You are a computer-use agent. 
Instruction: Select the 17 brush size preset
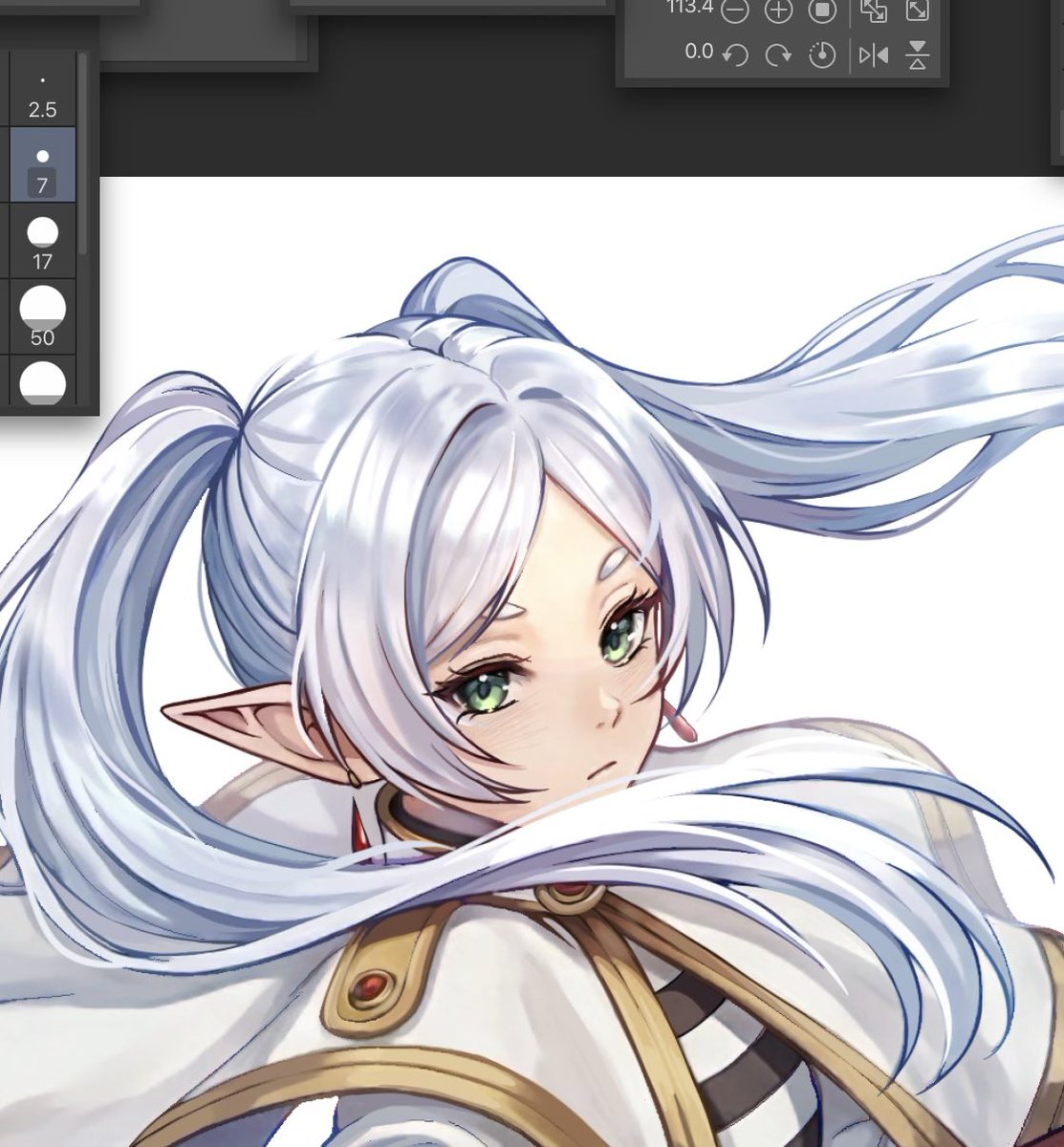(42, 240)
